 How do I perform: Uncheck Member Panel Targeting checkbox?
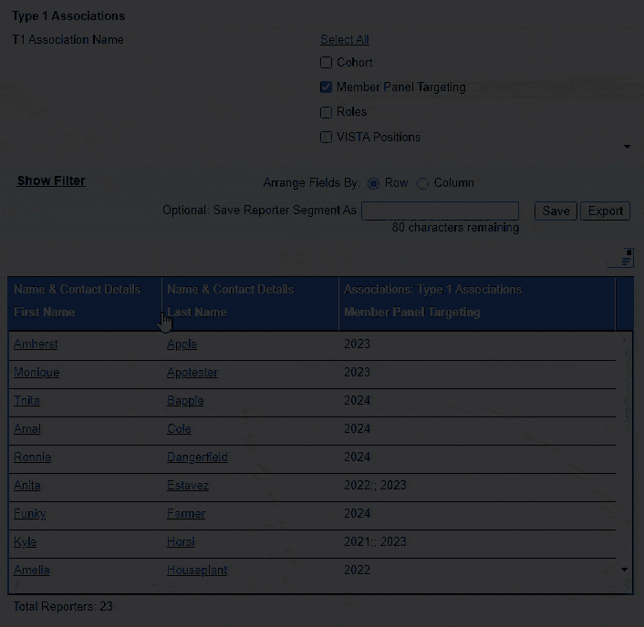click(x=326, y=88)
